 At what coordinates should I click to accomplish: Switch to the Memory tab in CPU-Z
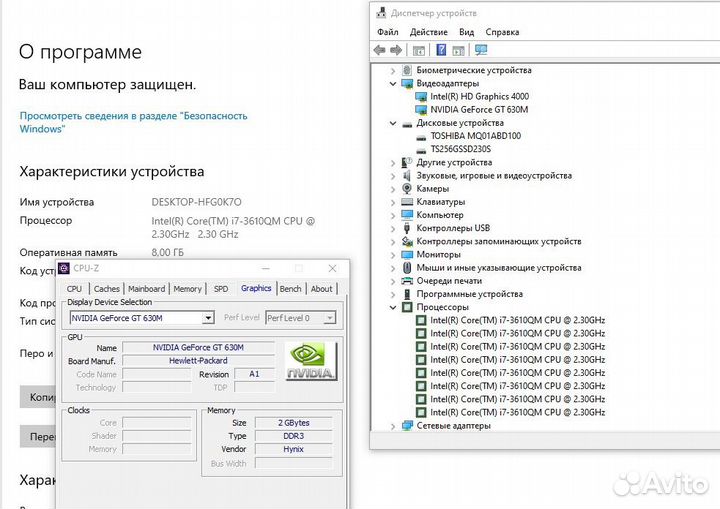(x=187, y=289)
